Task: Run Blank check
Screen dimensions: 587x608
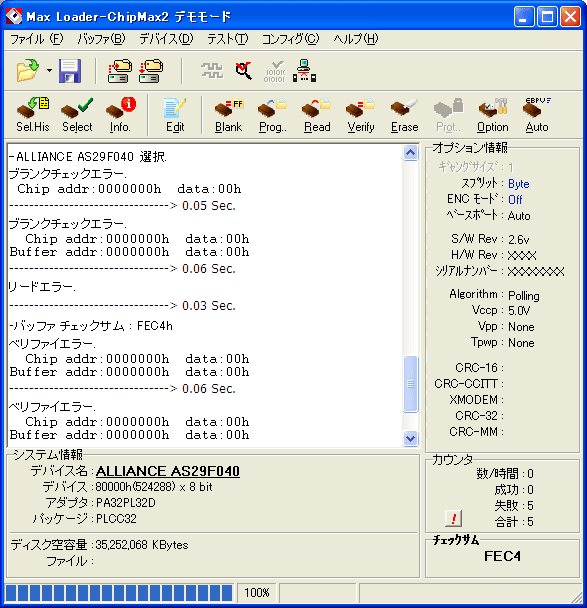Action: point(228,115)
